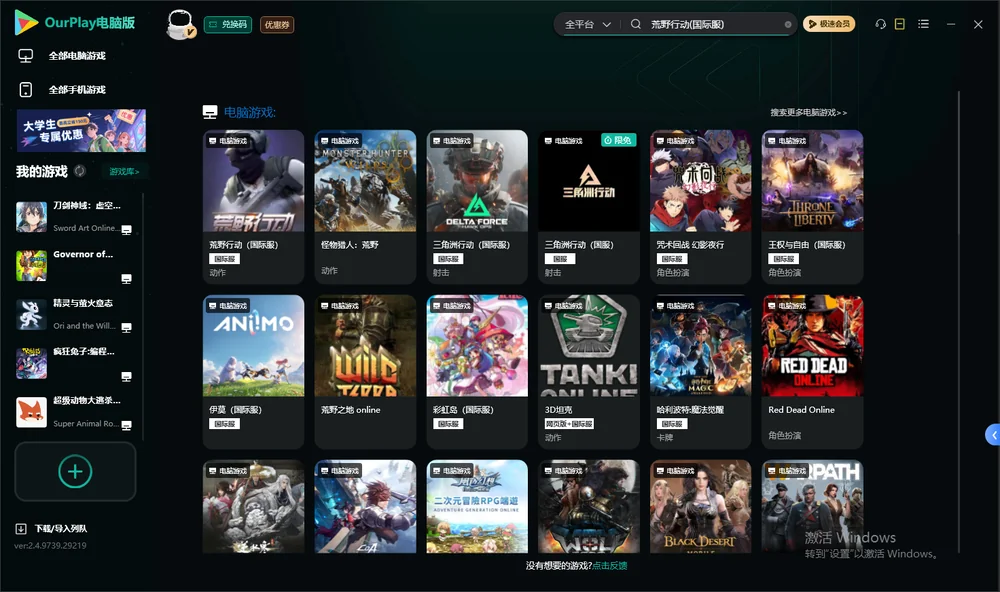This screenshot has height=592, width=1000.
Task: Click the OurPlay logo icon
Action: 26,23
